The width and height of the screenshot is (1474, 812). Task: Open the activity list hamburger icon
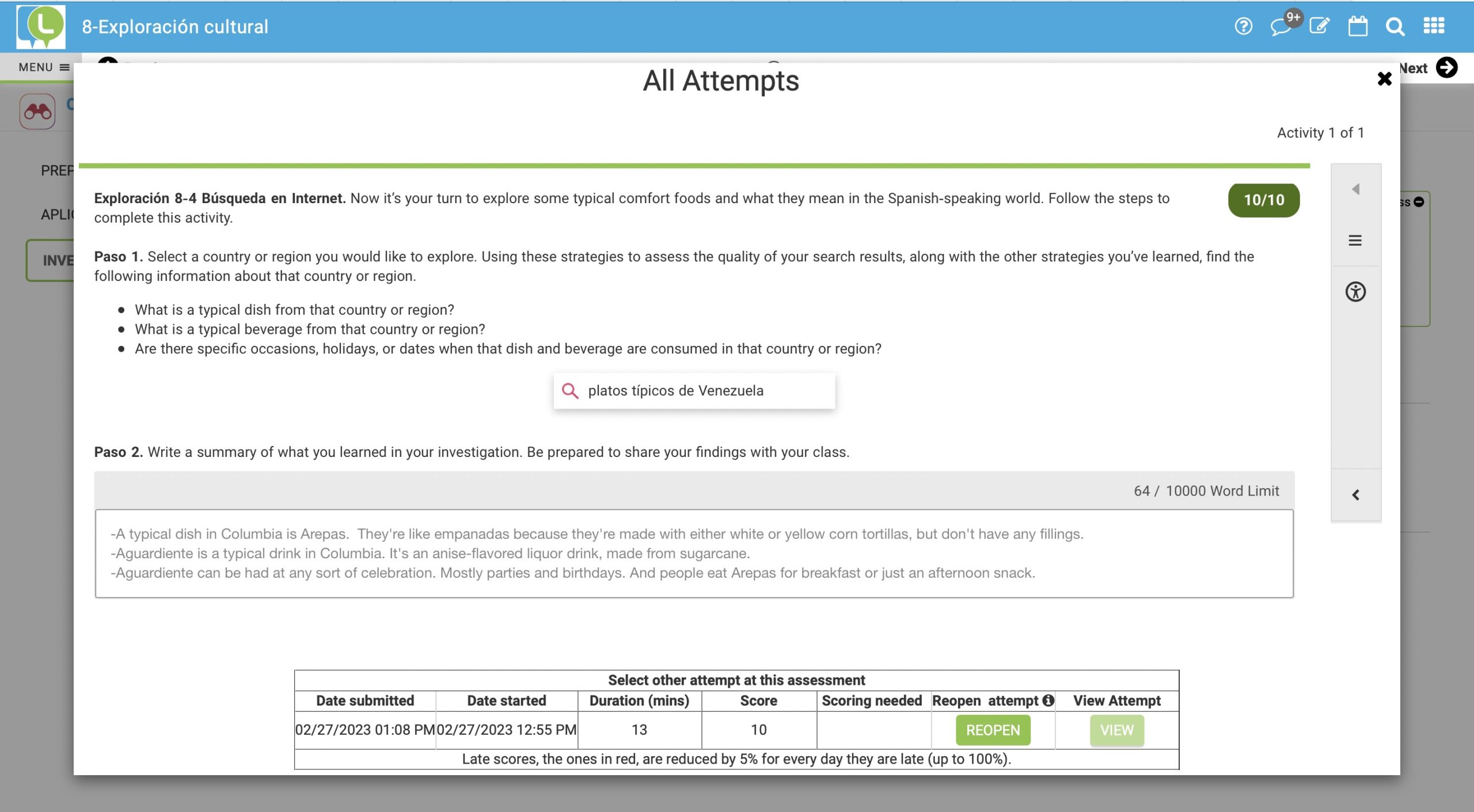tap(1355, 241)
